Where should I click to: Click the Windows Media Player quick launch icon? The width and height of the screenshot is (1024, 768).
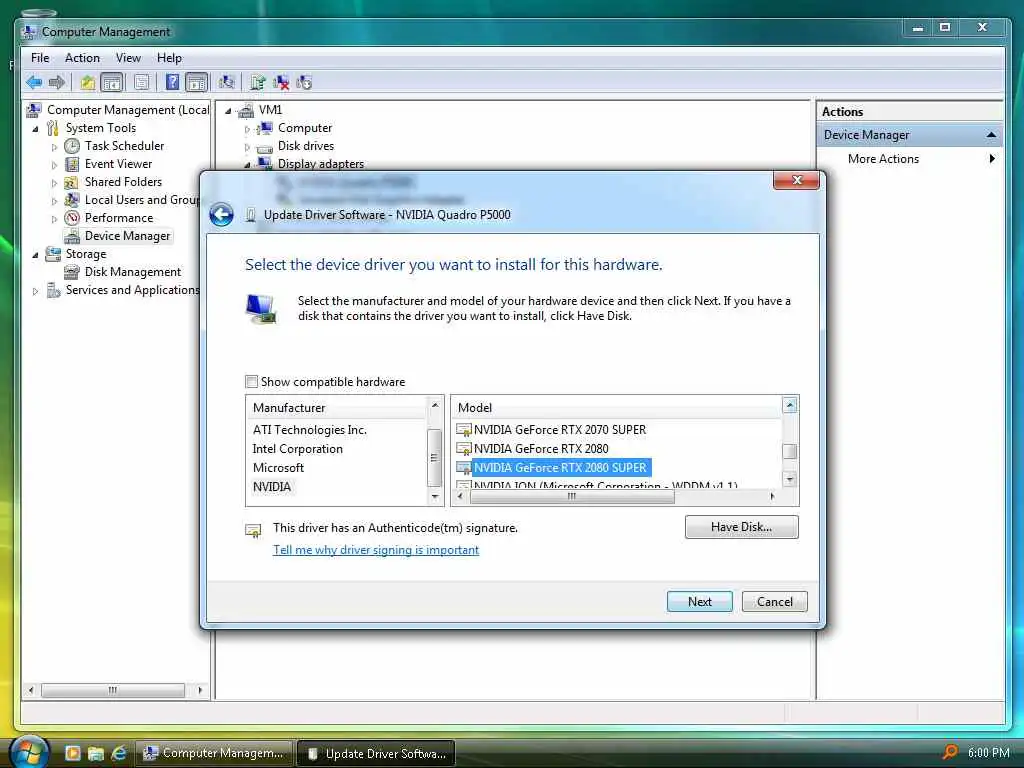pos(72,753)
